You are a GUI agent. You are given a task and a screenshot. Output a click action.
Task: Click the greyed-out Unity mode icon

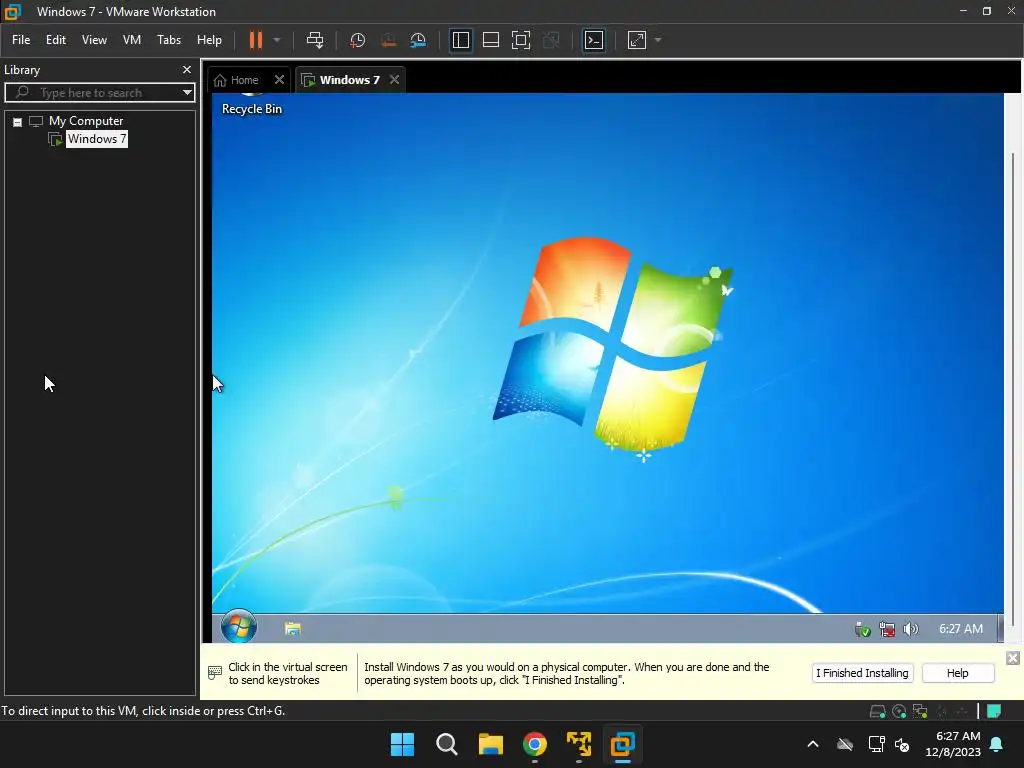(551, 40)
